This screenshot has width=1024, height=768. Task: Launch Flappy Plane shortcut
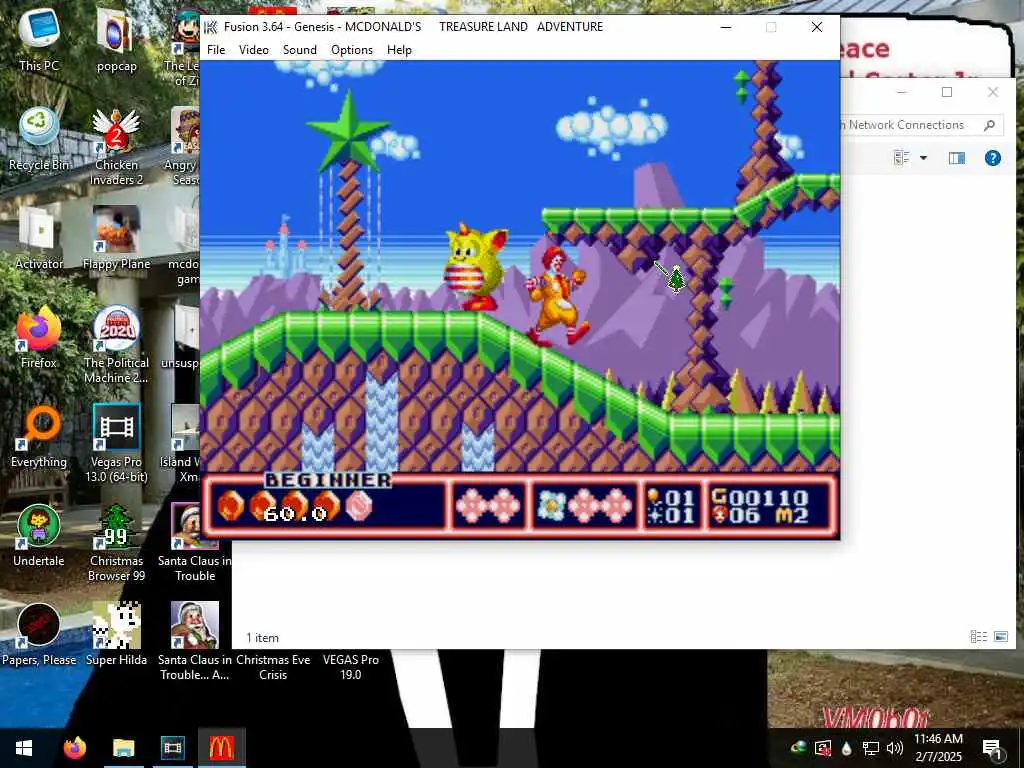[x=116, y=238]
